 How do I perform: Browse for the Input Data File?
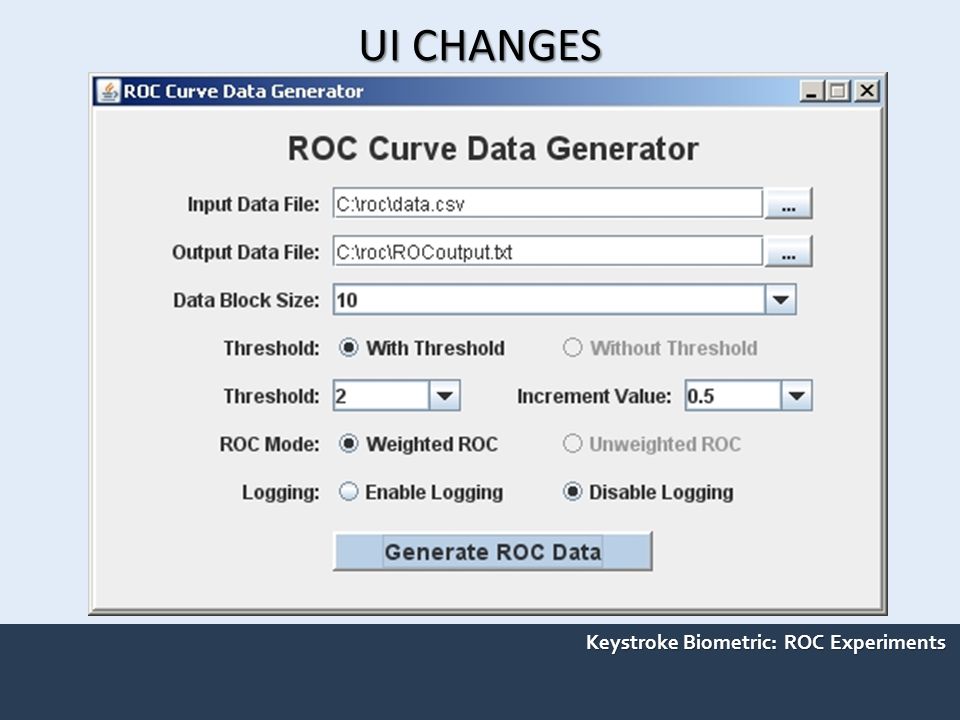point(789,203)
